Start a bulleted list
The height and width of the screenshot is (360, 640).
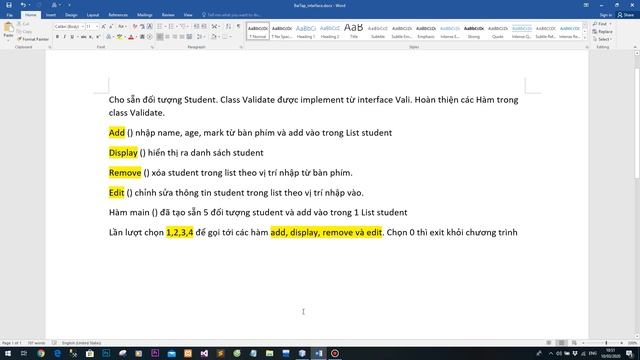tap(161, 27)
